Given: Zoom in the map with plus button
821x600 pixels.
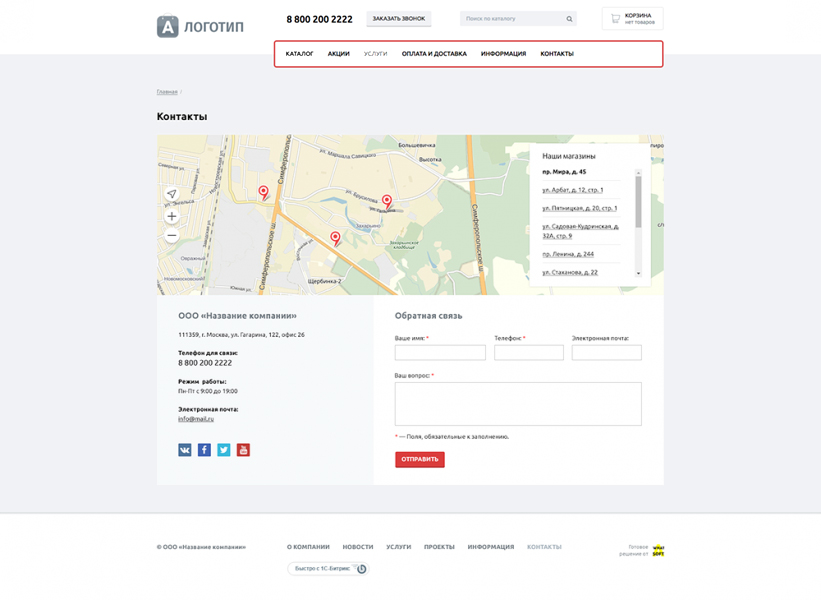Looking at the screenshot, I should coord(172,216).
